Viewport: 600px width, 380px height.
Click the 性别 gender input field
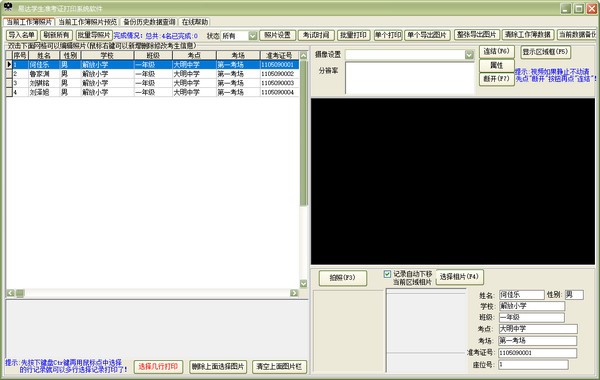coord(574,295)
